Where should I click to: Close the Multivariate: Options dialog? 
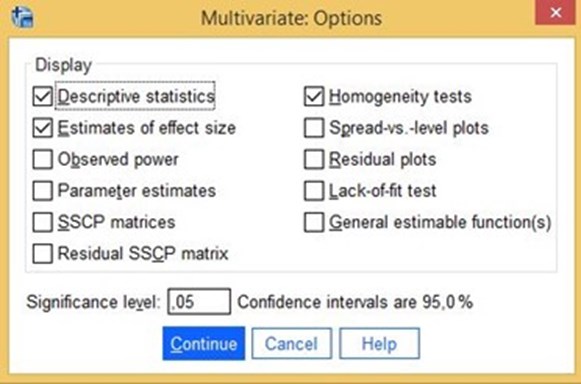[x=555, y=12]
